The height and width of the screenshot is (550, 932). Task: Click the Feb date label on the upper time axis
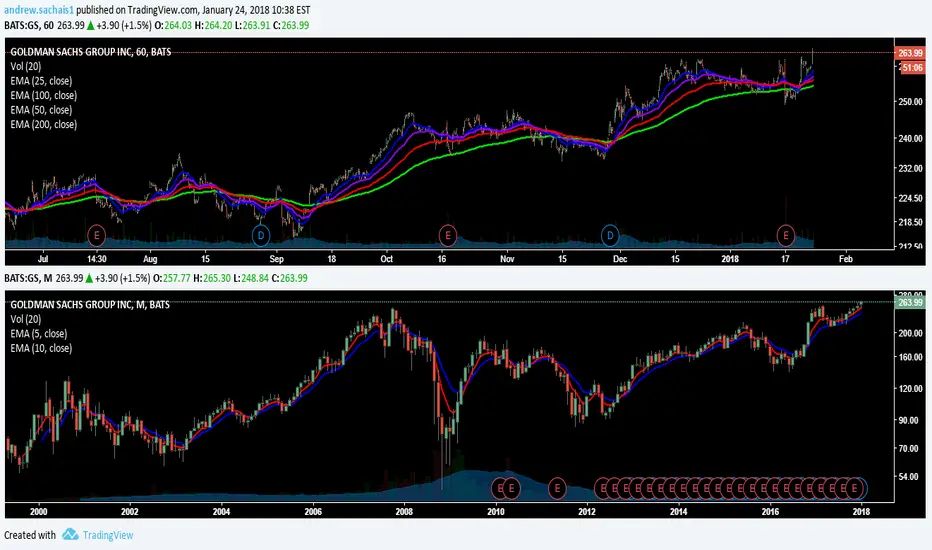(x=846, y=259)
